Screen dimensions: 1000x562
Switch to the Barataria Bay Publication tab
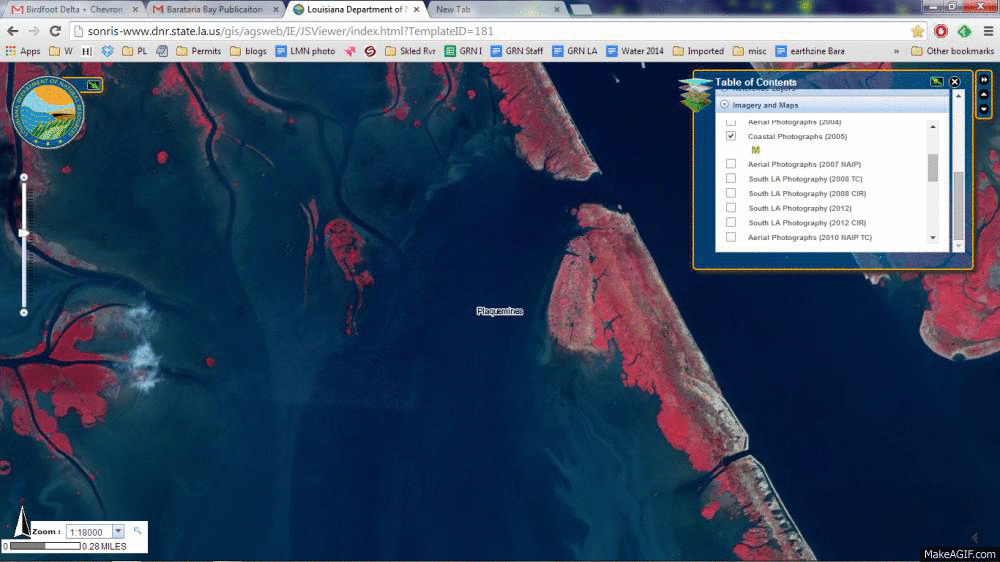click(x=208, y=9)
